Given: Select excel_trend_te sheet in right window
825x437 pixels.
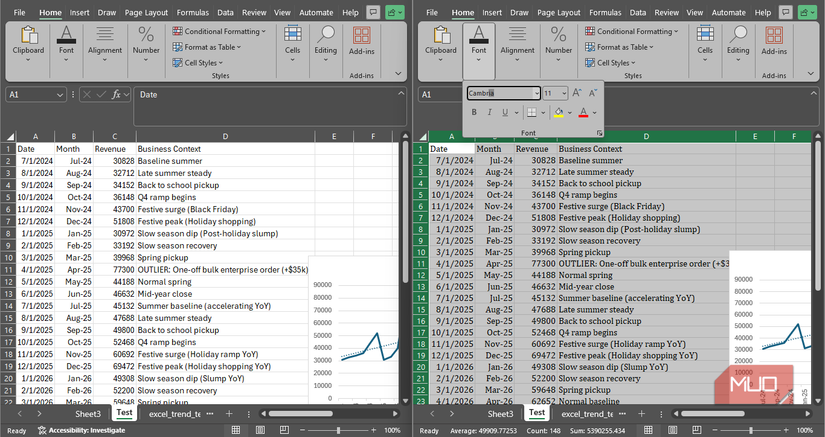Looking at the screenshot, I should pos(587,414).
